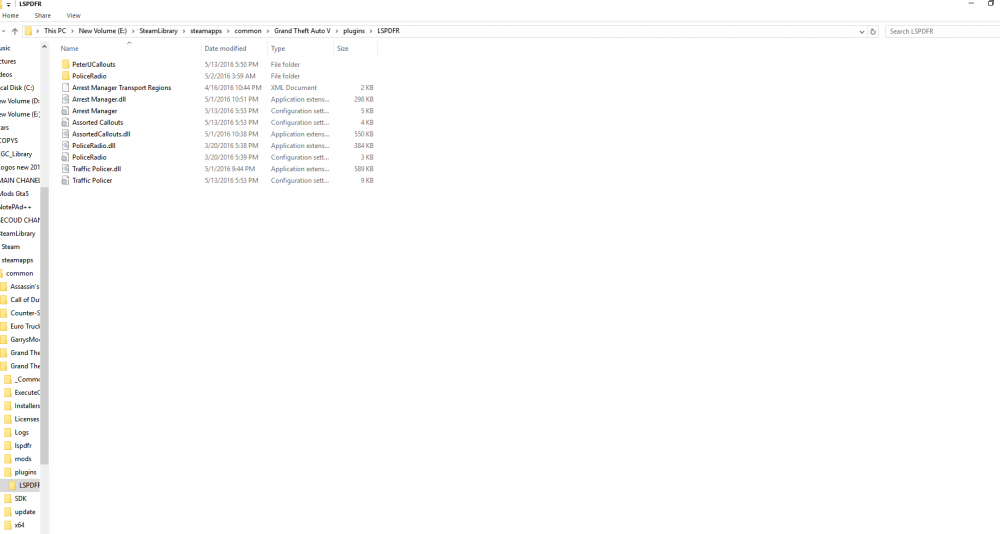Select the Assorted Callouts configuration file icon
This screenshot has width=1000, height=534.
(65, 122)
